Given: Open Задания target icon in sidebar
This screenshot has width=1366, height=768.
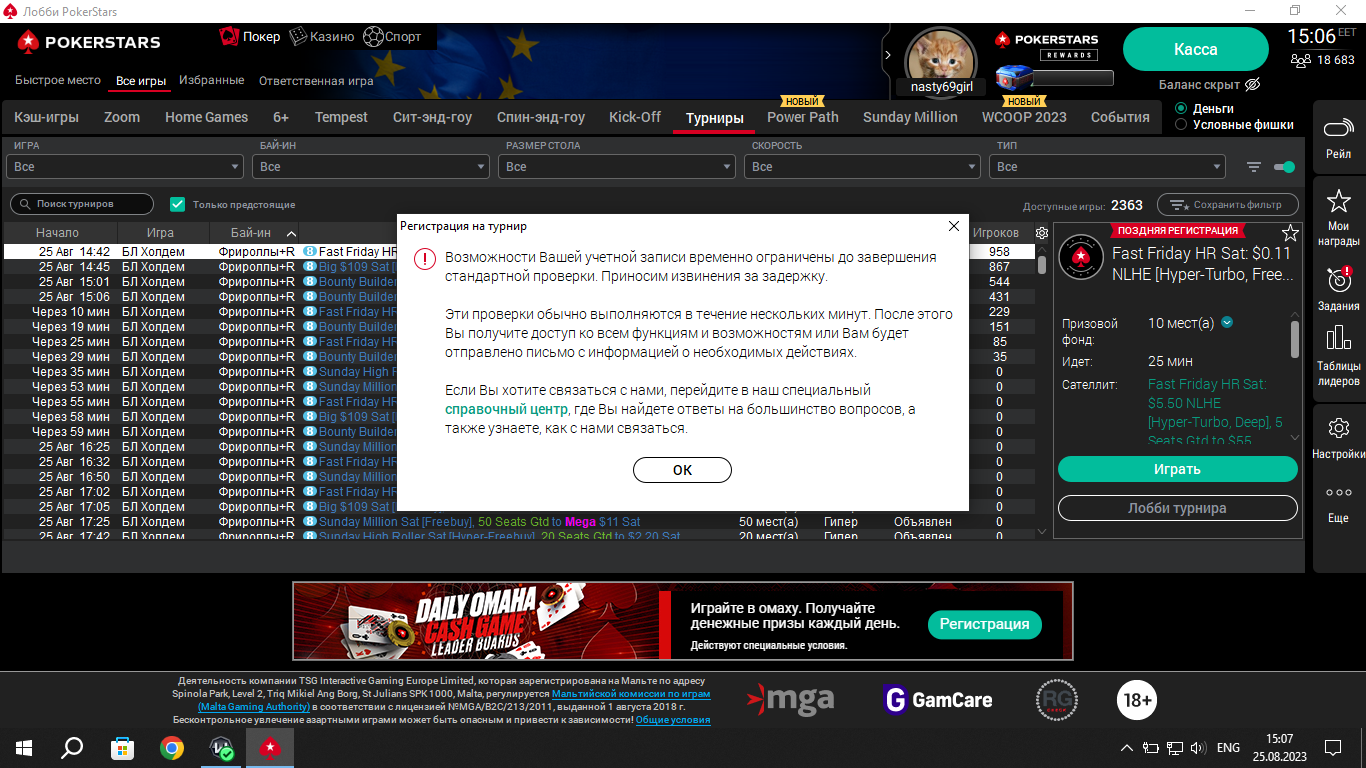Looking at the screenshot, I should coord(1338,278).
